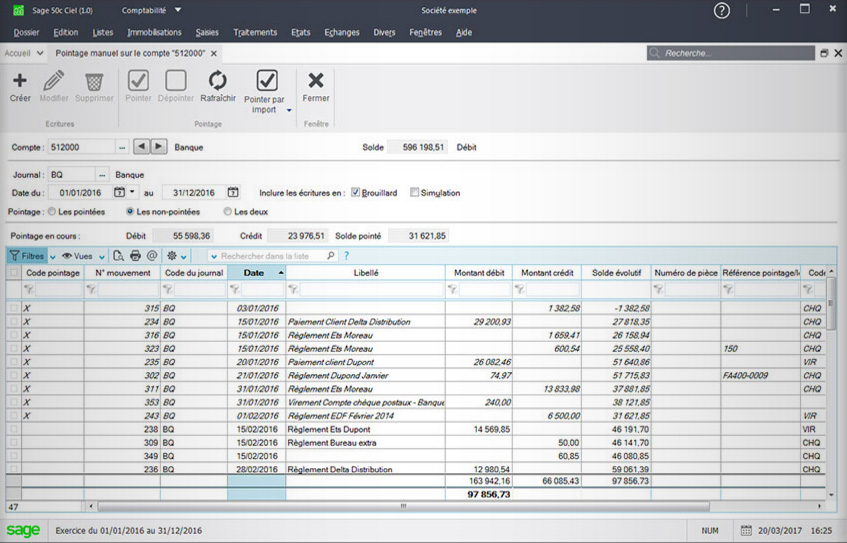Click the Filtres button

tap(26, 256)
